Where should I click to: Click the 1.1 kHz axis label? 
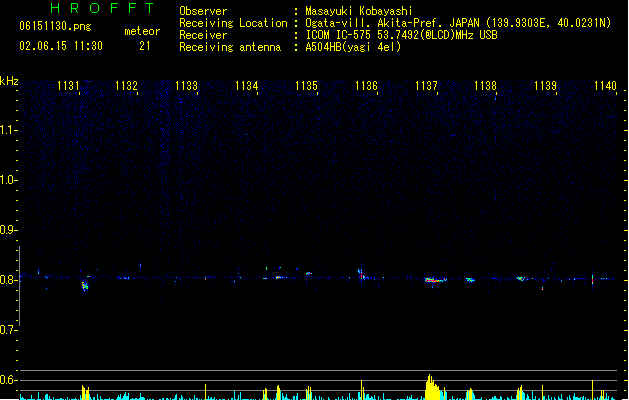8,130
